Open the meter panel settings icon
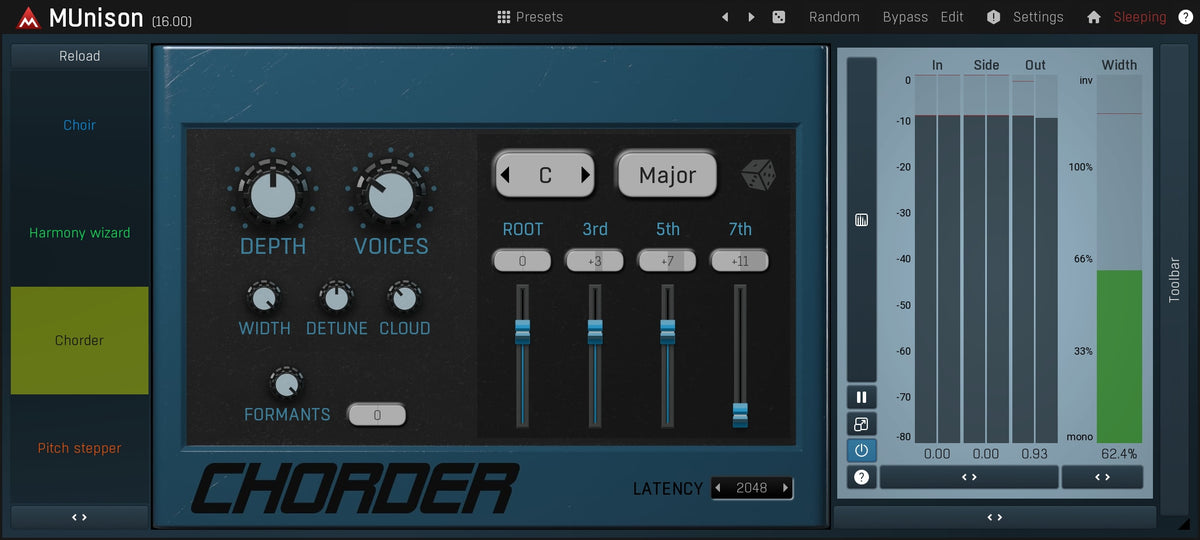This screenshot has height=540, width=1200. [862, 220]
